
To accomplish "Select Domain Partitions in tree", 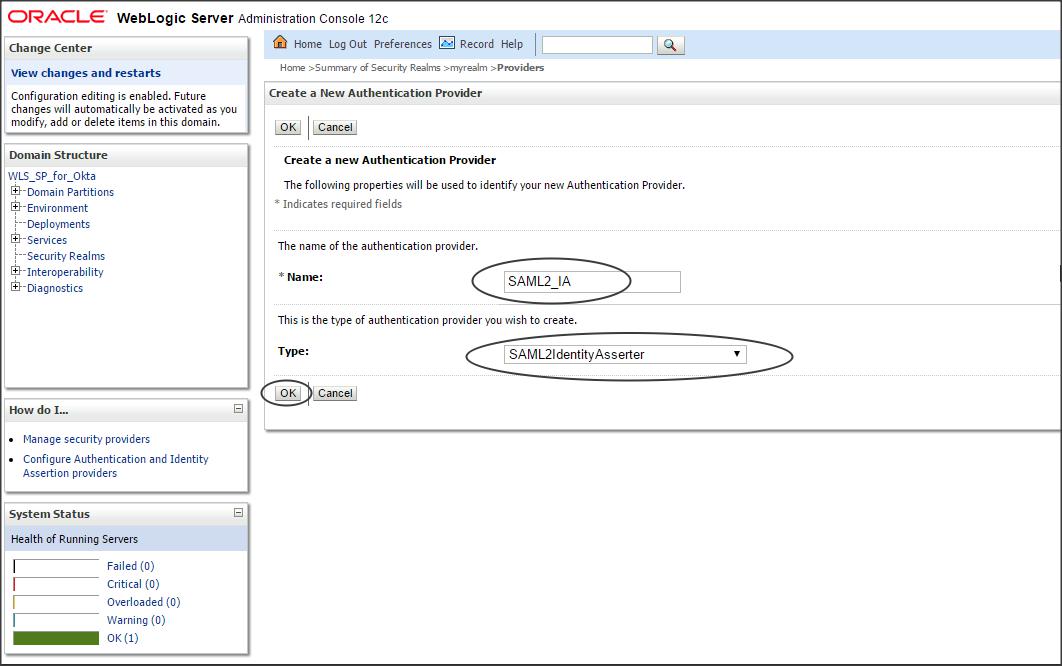I will click(x=70, y=192).
